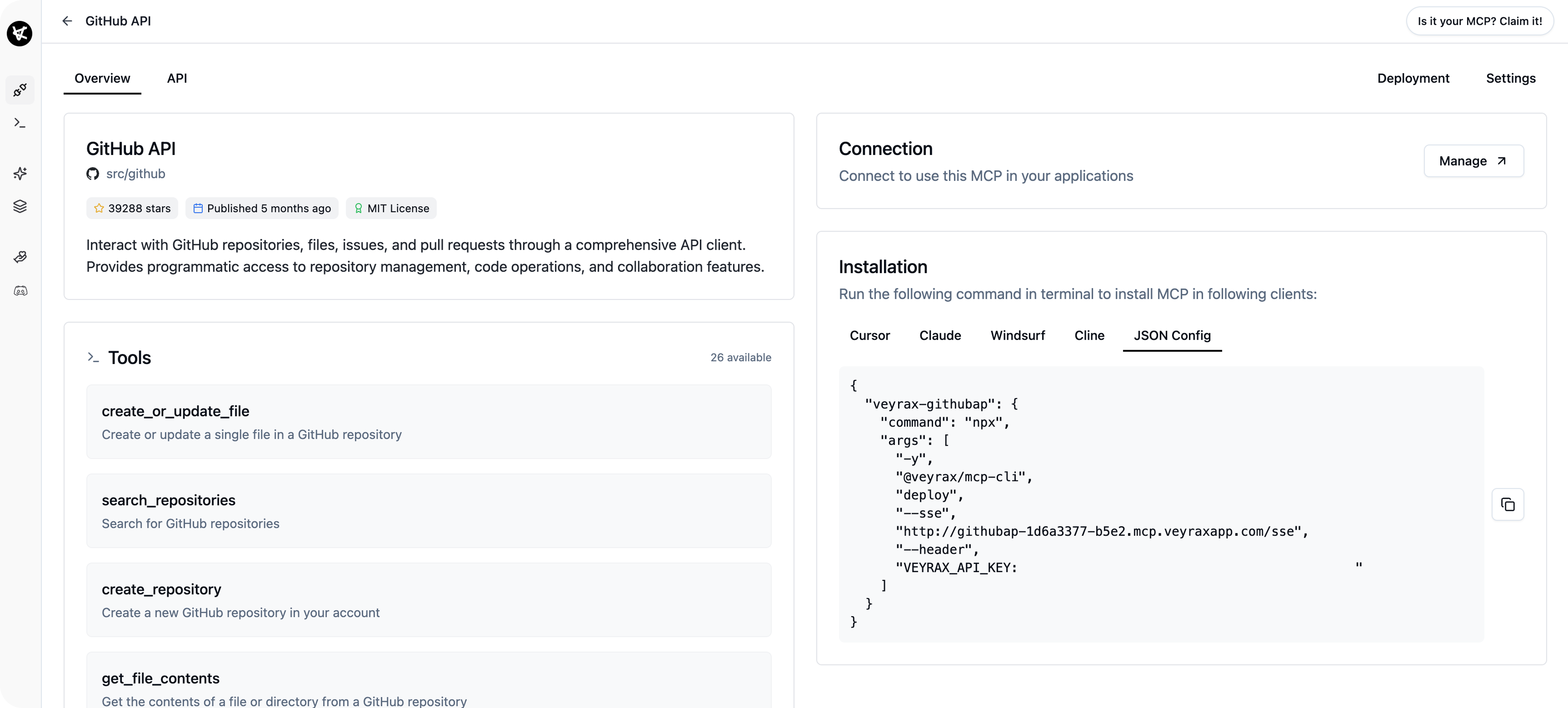Image resolution: width=1568 pixels, height=708 pixels.
Task: Open the src/github repository link
Action: [135, 174]
